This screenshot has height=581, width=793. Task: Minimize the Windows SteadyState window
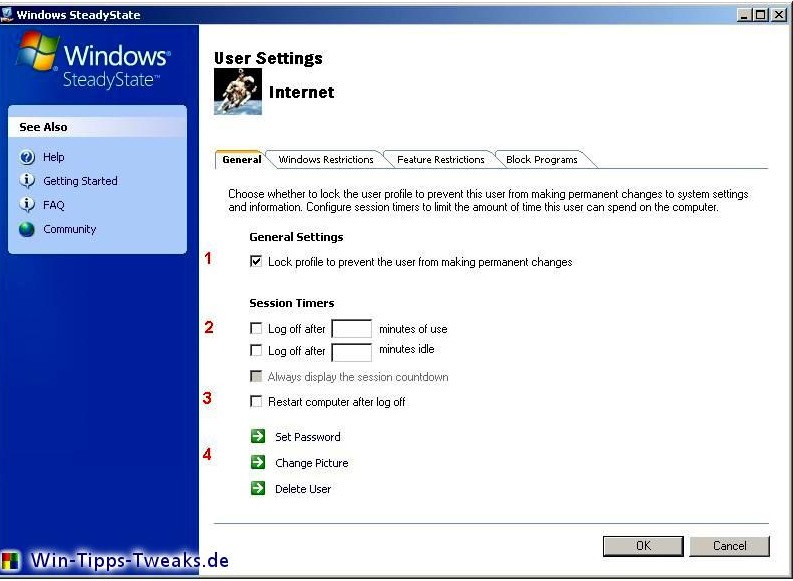coord(743,15)
